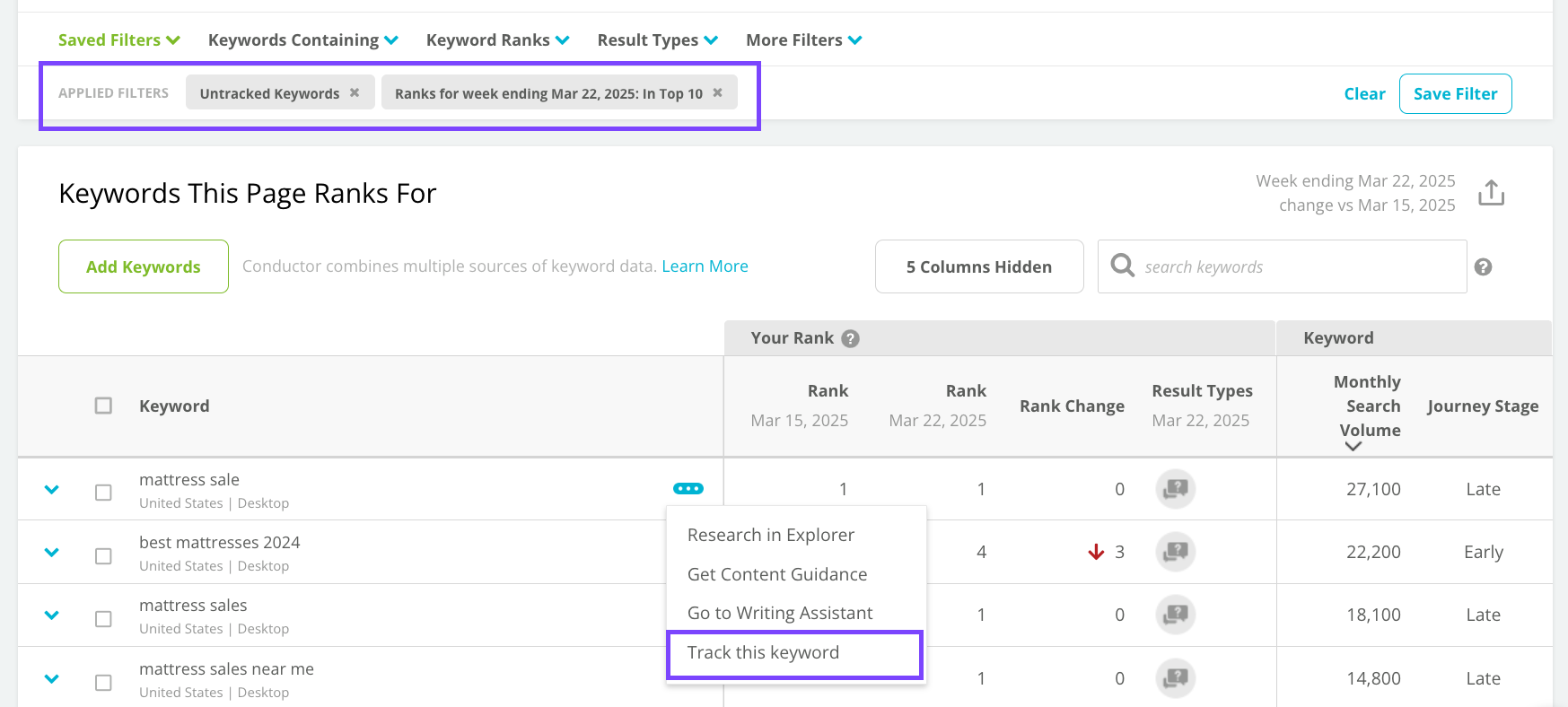This screenshot has width=1568, height=707.
Task: Toggle the select-all keywords checkbox
Action: point(104,406)
